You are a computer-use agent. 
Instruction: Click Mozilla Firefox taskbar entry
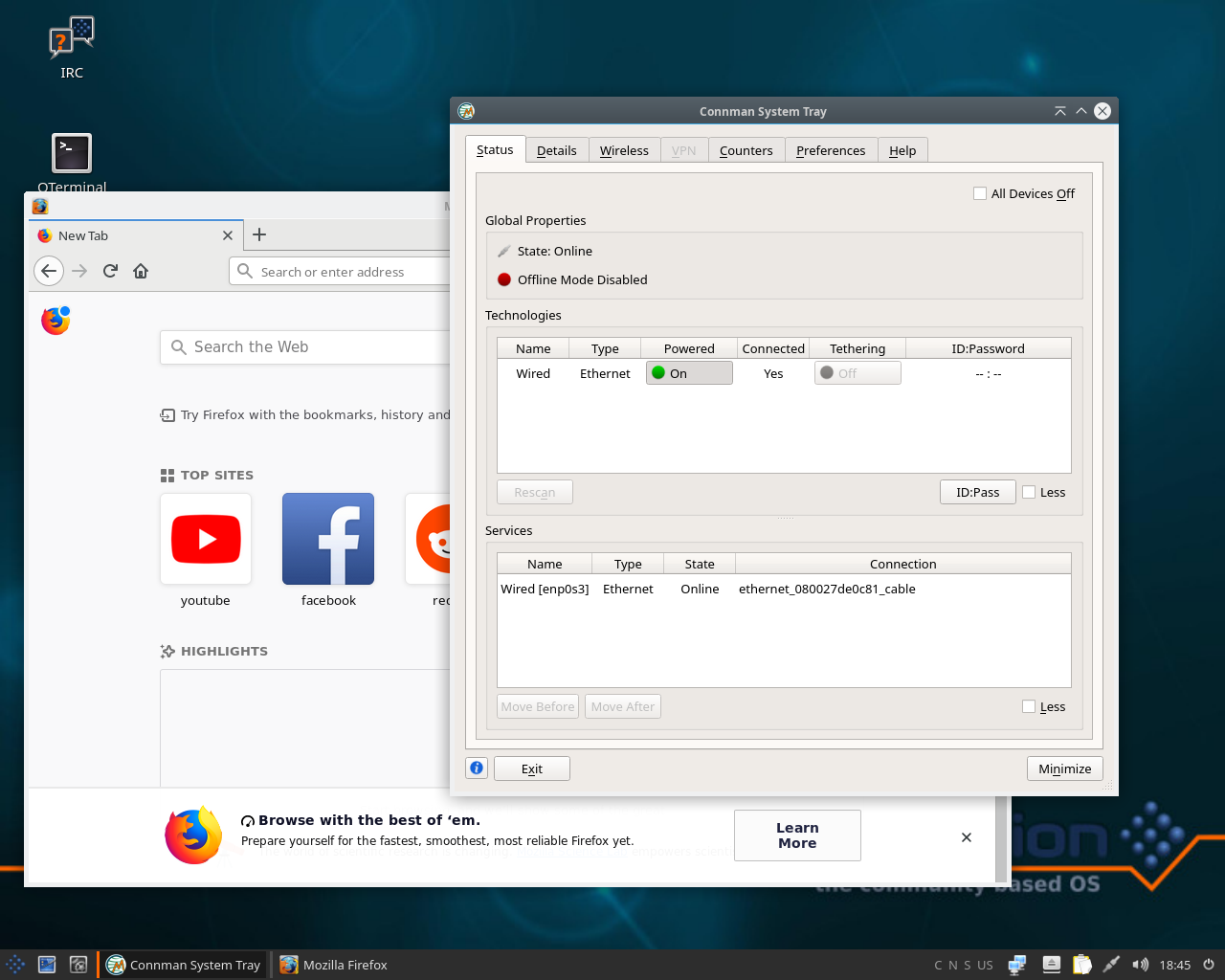click(x=335, y=965)
